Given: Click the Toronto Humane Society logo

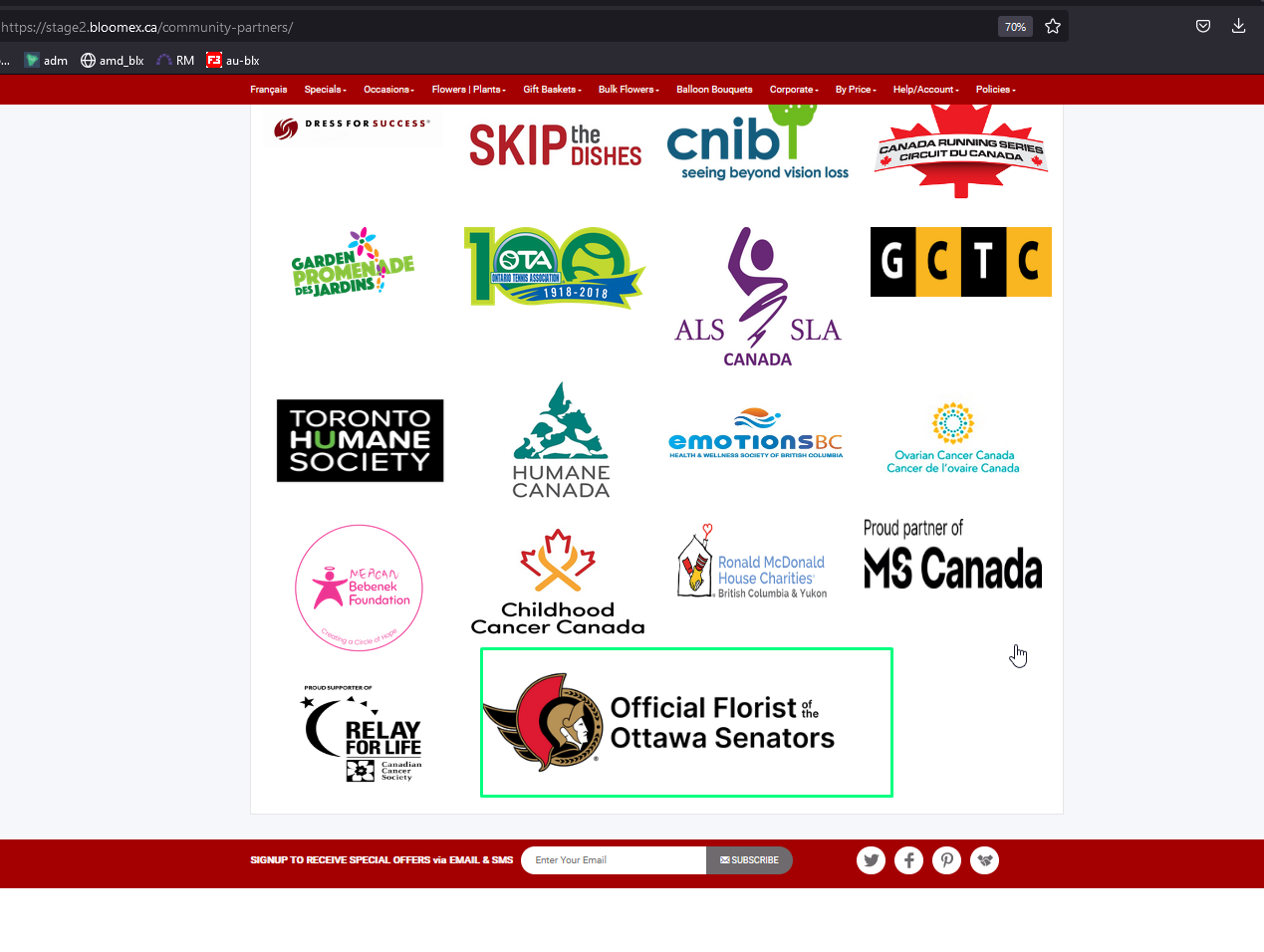Looking at the screenshot, I should 360,440.
